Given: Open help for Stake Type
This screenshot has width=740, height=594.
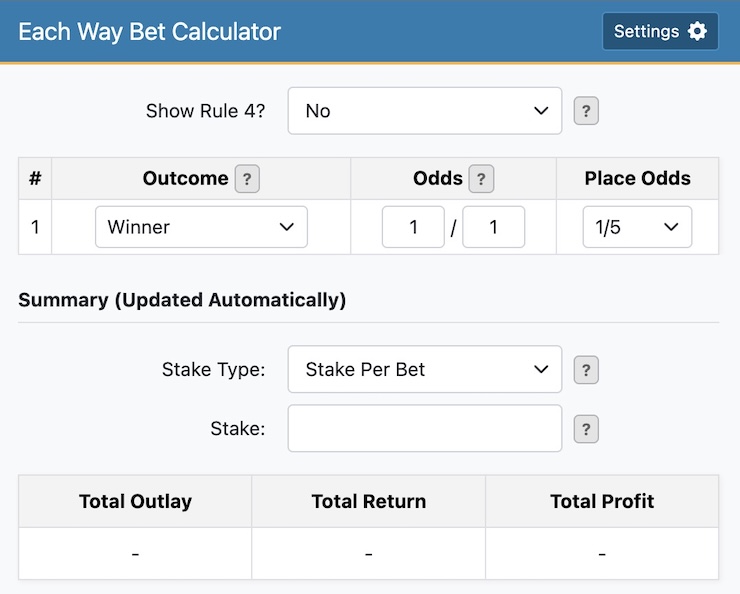Looking at the screenshot, I should point(586,370).
